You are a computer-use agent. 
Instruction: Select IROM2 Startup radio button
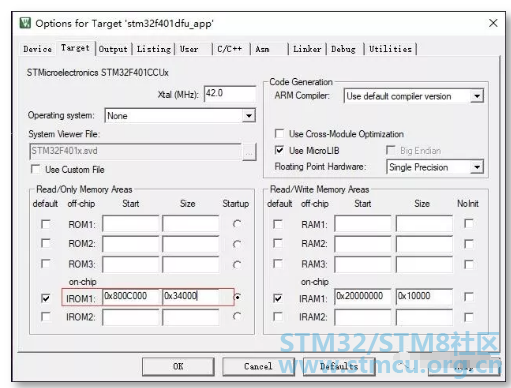[237, 316]
